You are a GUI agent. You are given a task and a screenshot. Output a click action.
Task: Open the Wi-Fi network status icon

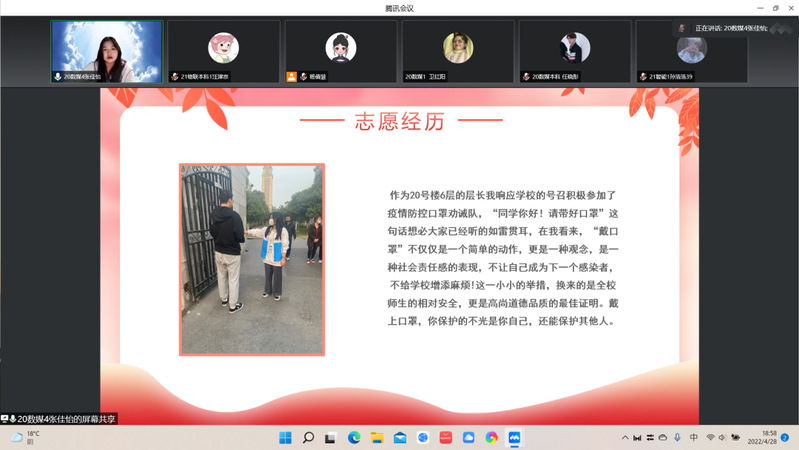point(710,437)
